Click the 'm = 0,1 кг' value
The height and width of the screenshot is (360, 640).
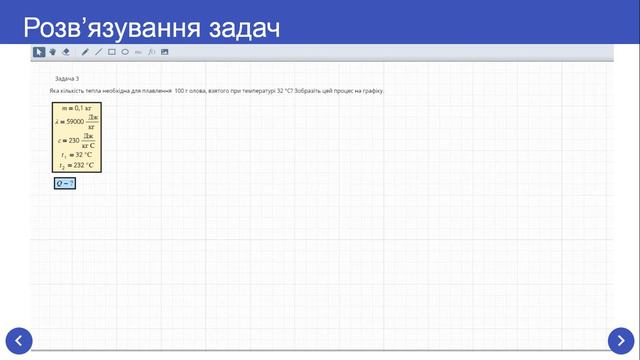click(x=77, y=108)
